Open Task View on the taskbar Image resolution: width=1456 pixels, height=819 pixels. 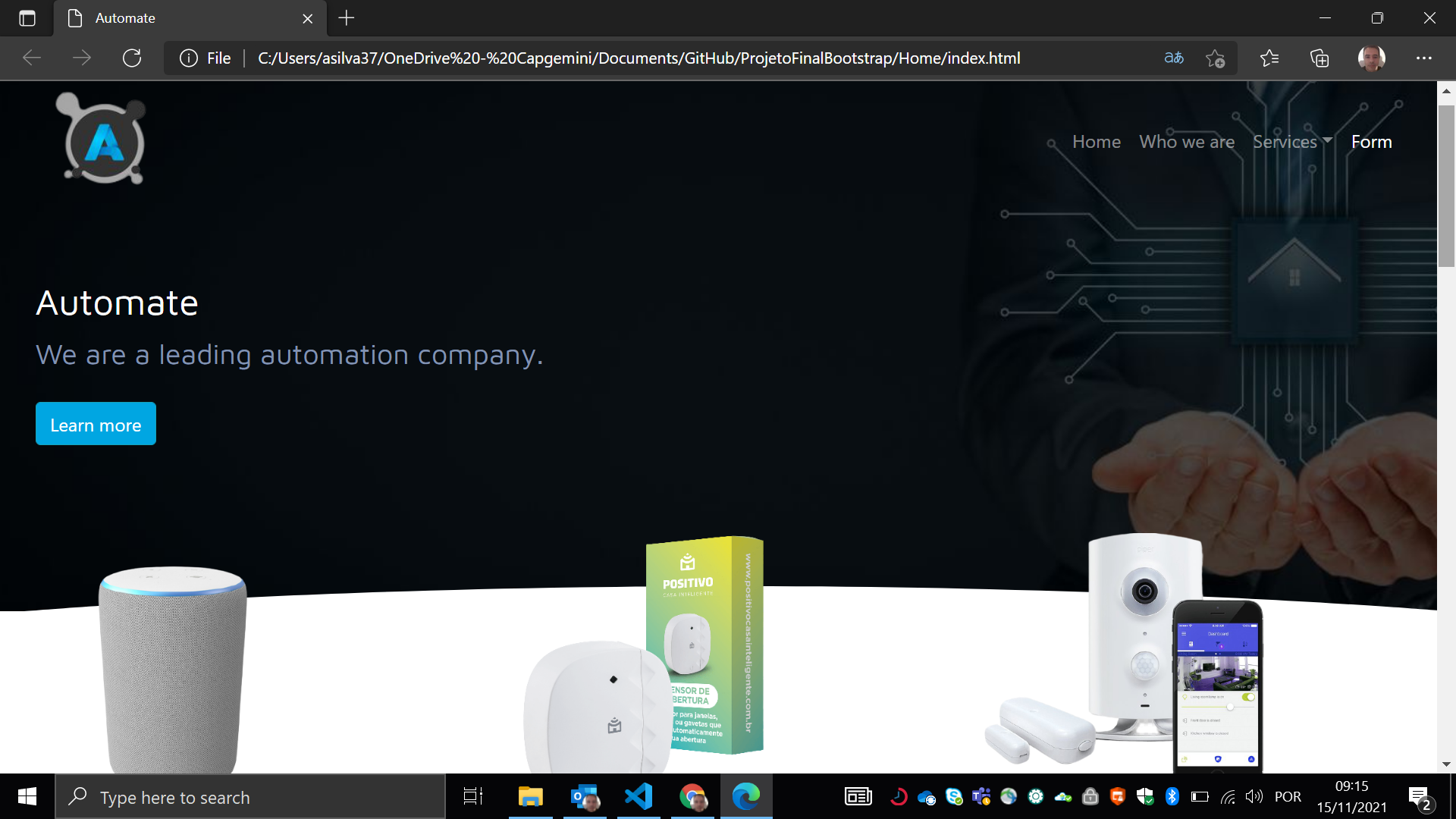click(x=473, y=796)
